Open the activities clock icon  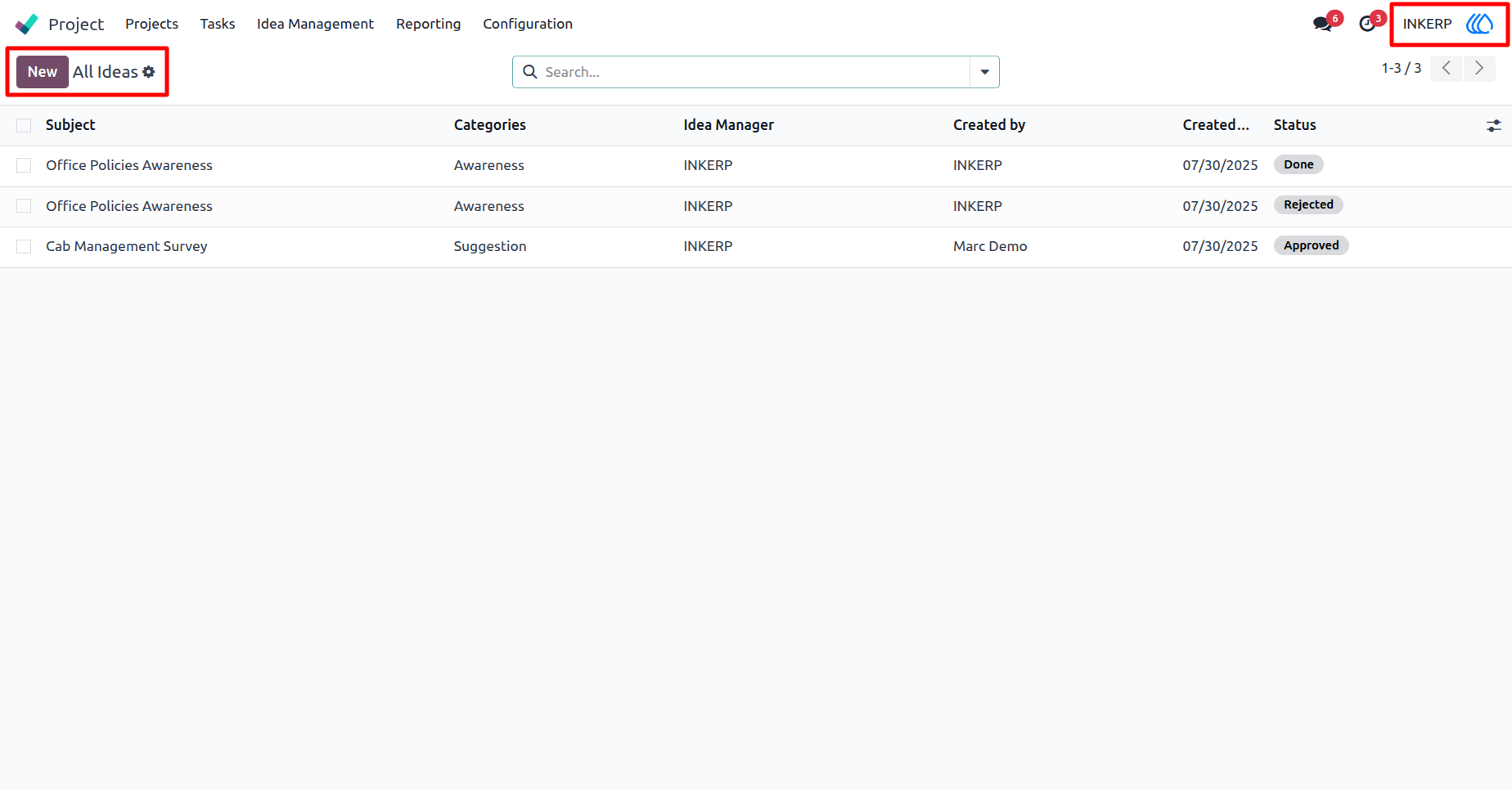coord(1366,24)
